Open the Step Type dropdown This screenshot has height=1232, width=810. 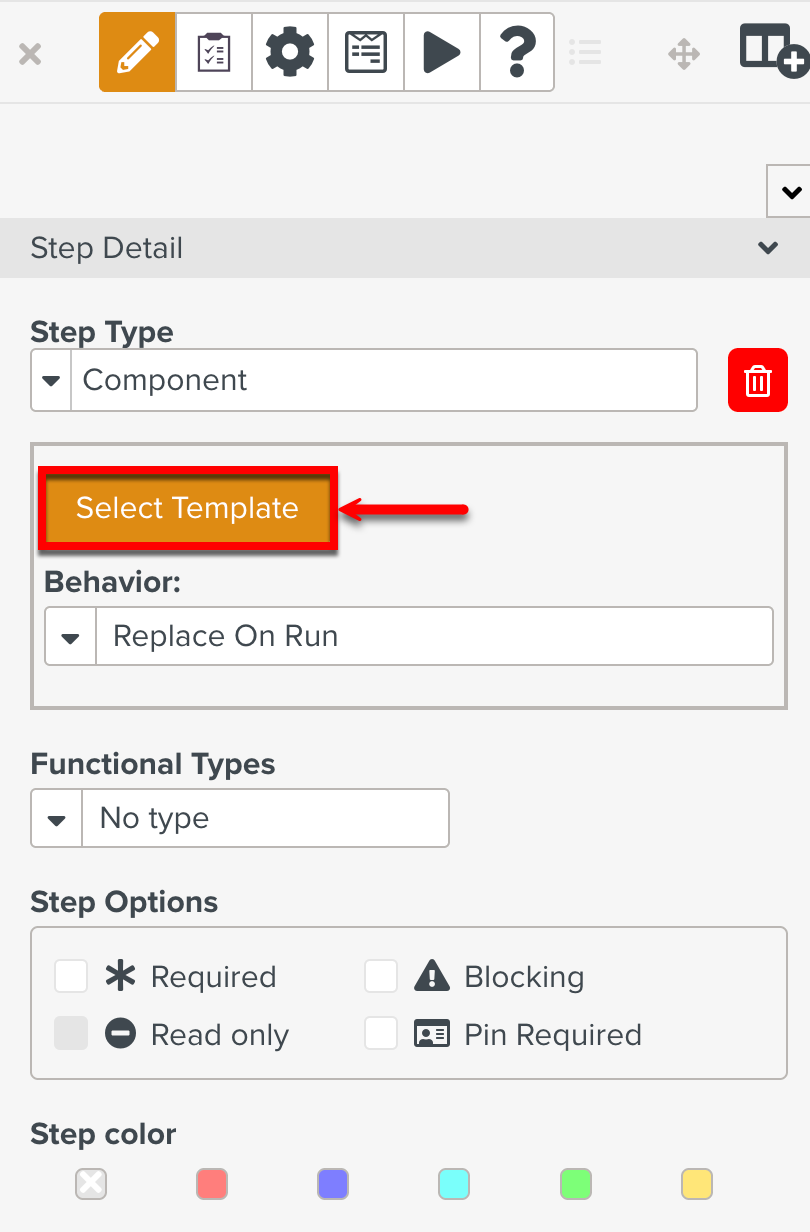click(52, 380)
